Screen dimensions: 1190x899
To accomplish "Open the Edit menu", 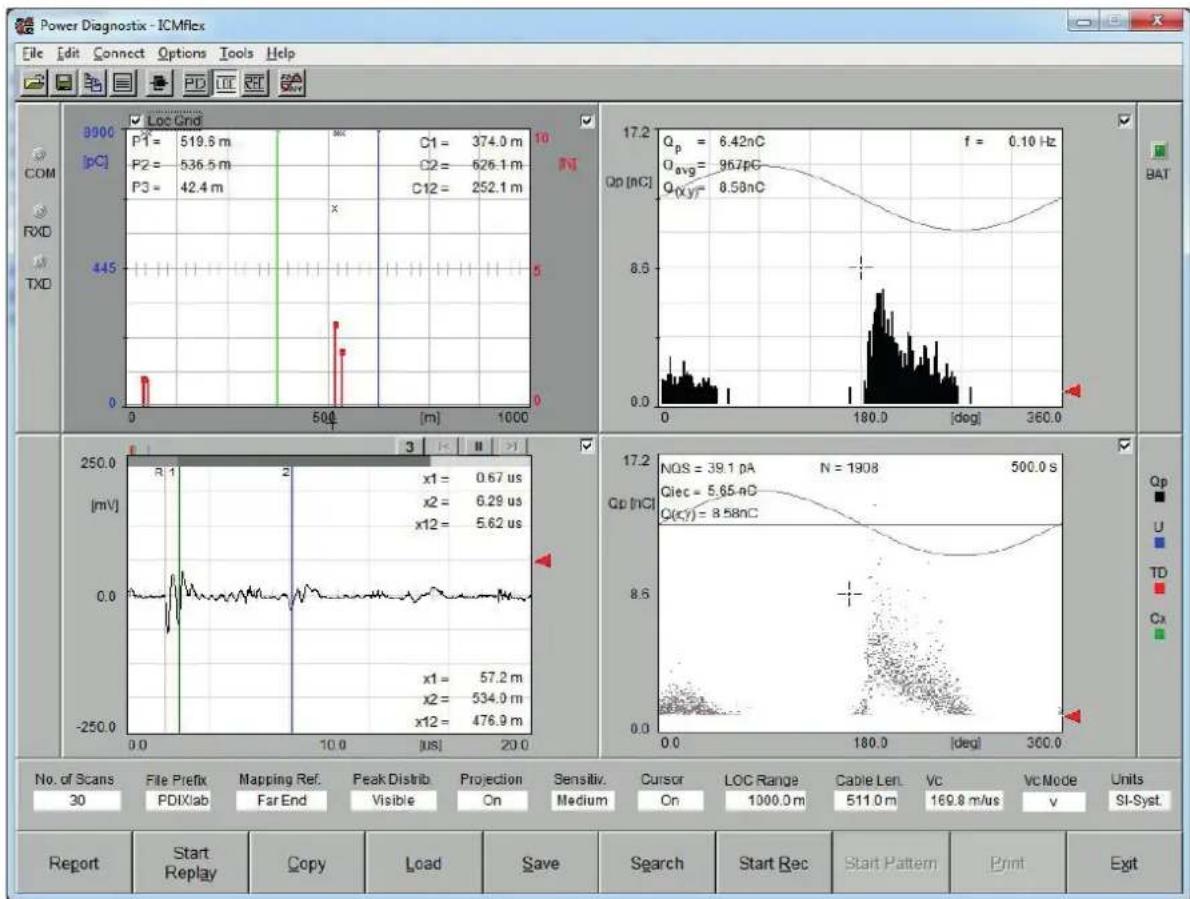I will tap(68, 53).
